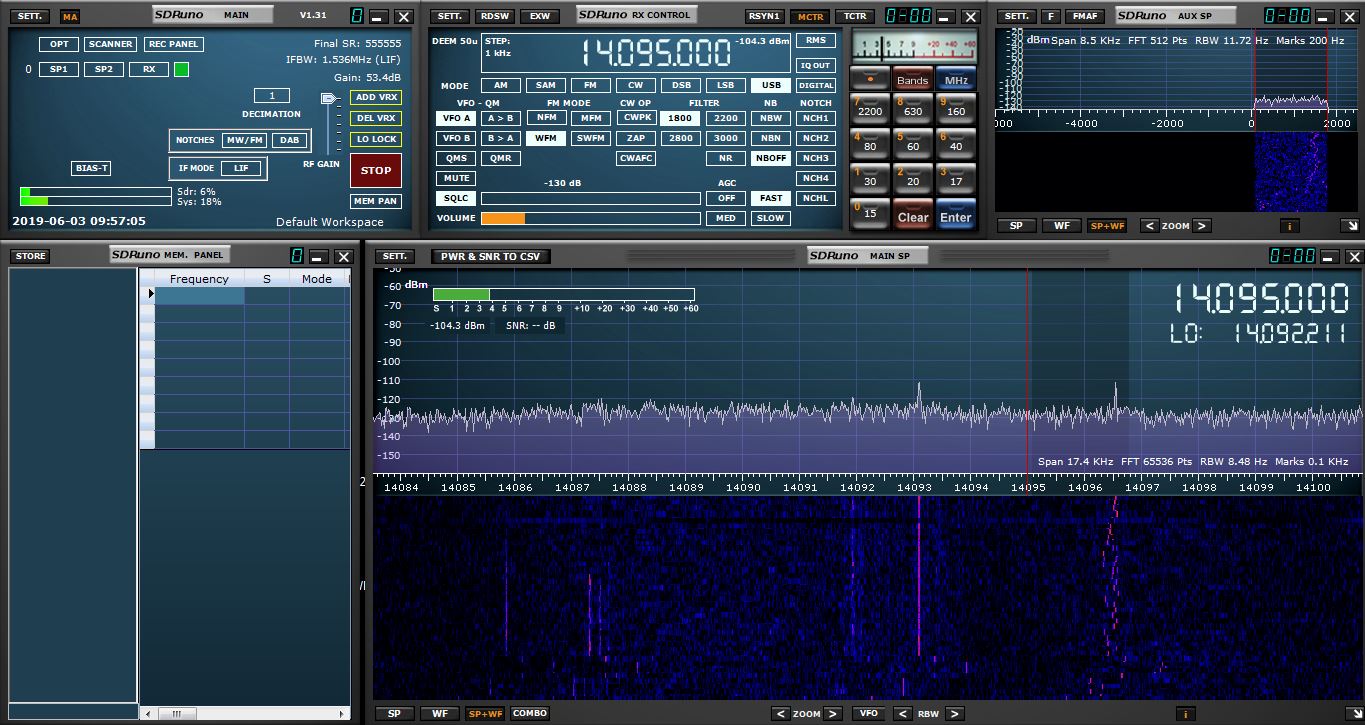Screen dimensions: 1365x725
Task: Zoom out the Aux SP display
Action: pos(1149,226)
